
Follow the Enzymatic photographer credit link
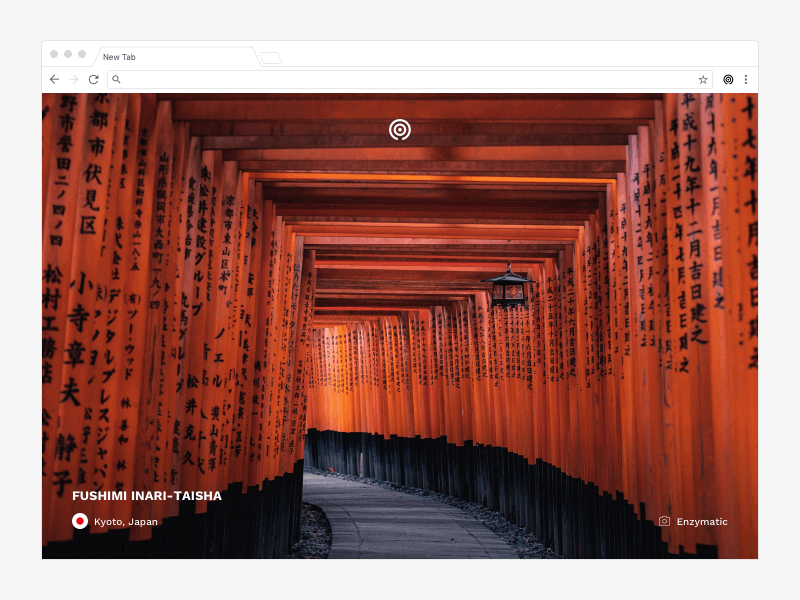(x=702, y=521)
